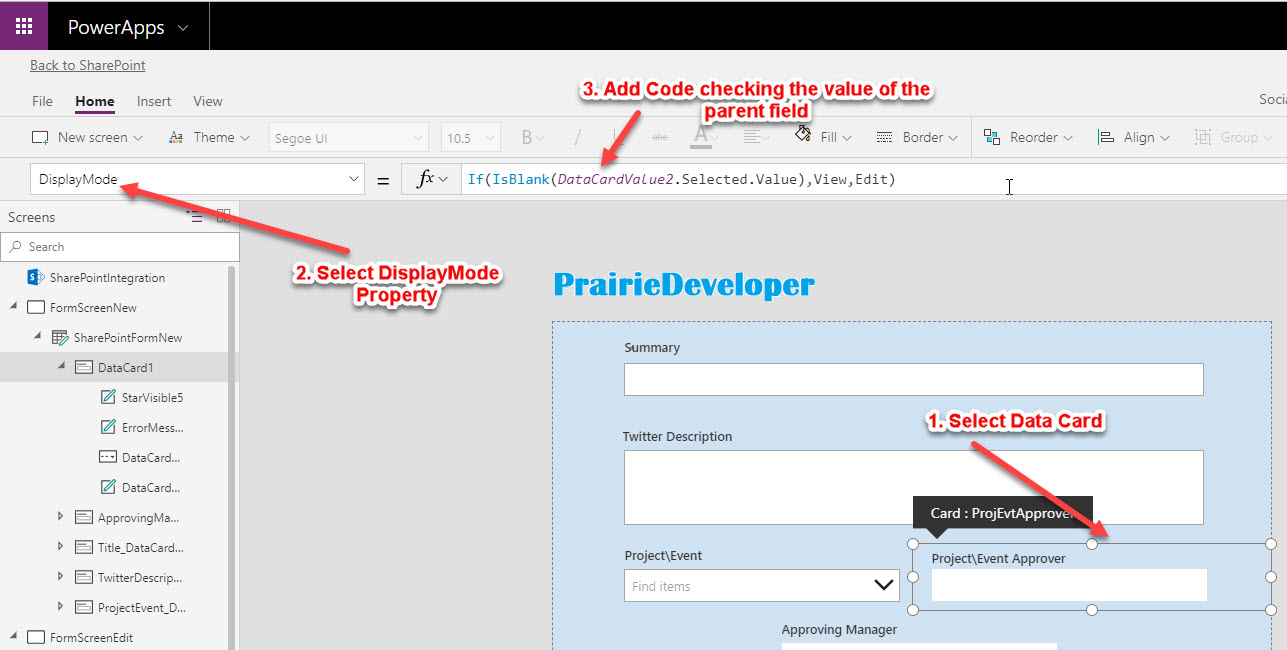Click the form icon beside SharePointFormNew
Screen dimensions: 1287x650
point(60,337)
